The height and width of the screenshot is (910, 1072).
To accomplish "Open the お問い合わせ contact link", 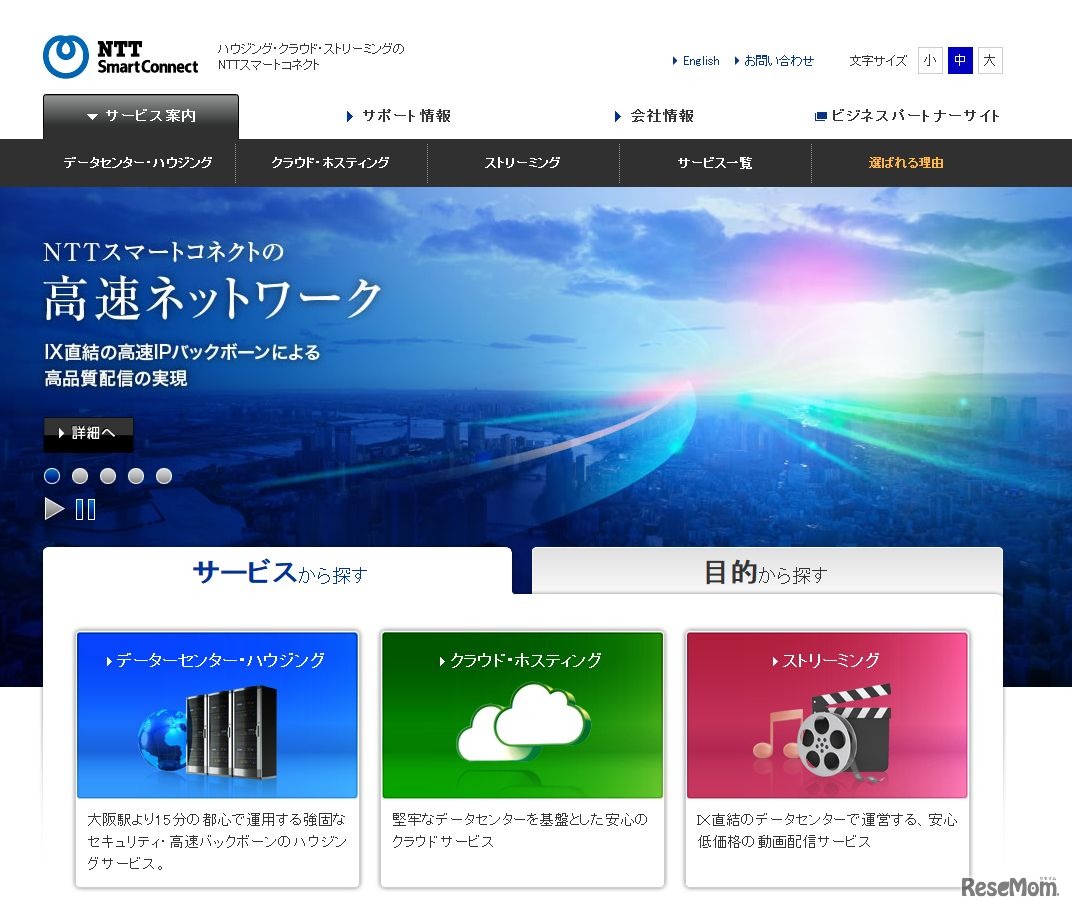I will point(779,61).
